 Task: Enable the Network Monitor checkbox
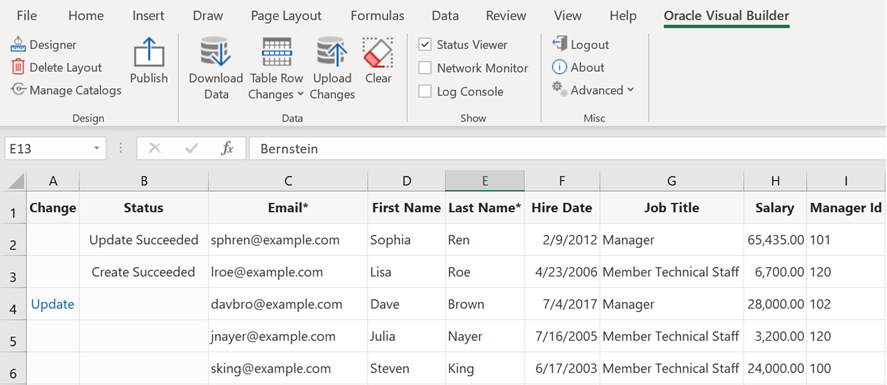tap(425, 68)
